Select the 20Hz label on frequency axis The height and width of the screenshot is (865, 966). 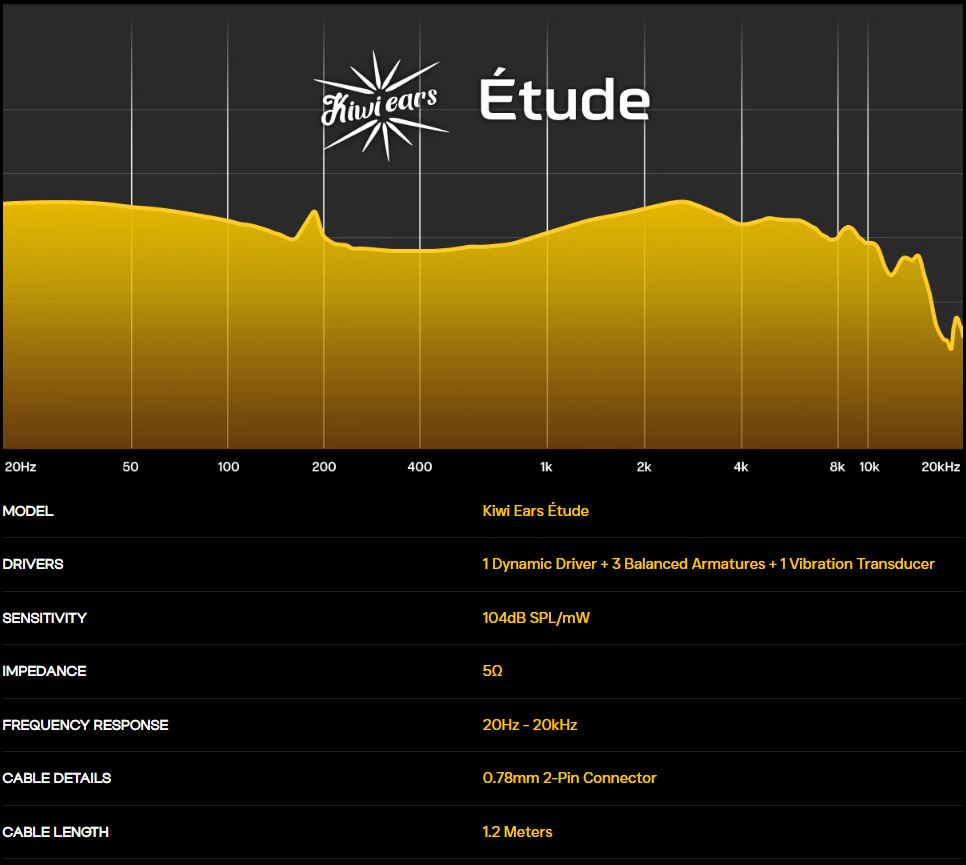tap(21, 467)
